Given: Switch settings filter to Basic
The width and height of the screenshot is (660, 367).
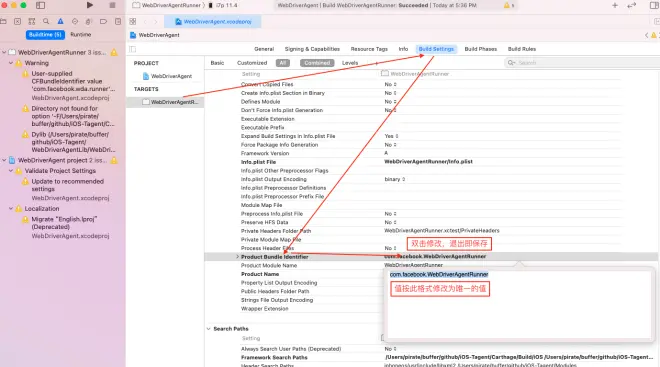Looking at the screenshot, I should click(217, 63).
